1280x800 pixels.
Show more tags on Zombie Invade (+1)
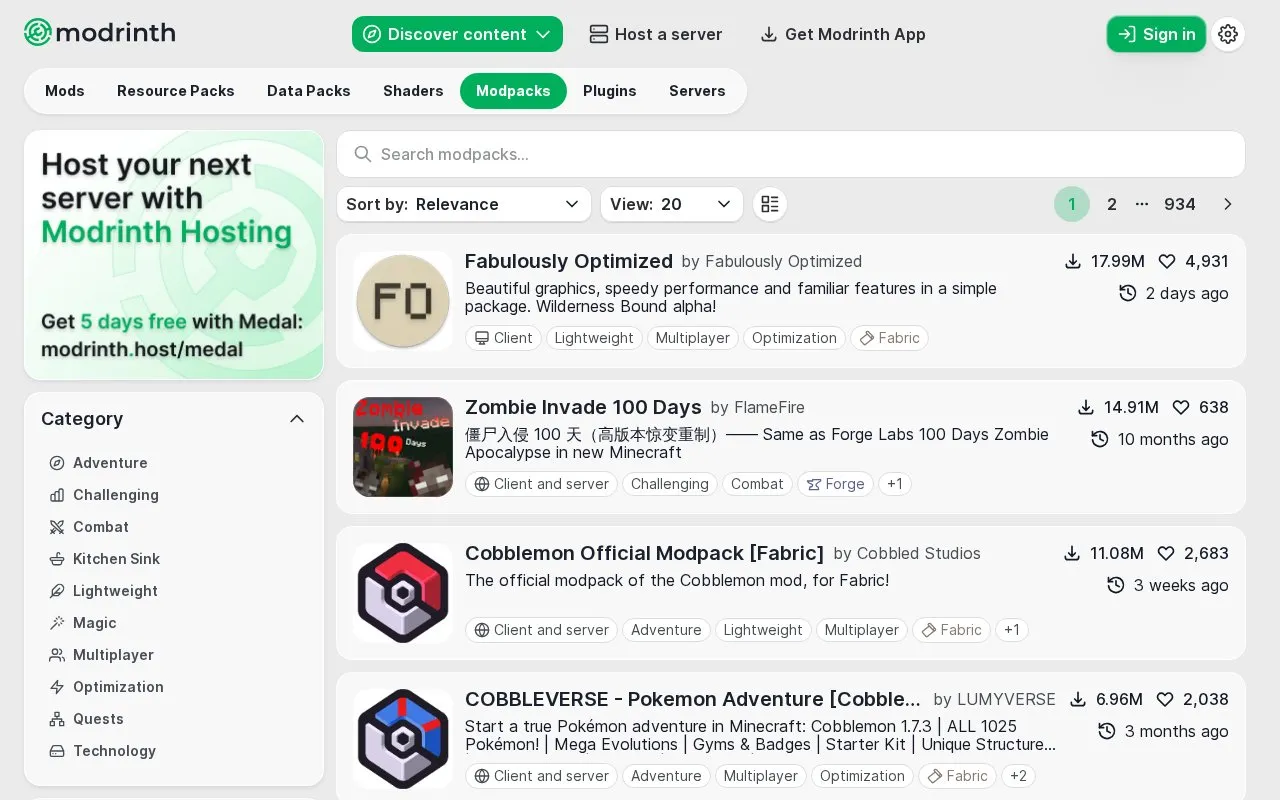[x=895, y=484]
